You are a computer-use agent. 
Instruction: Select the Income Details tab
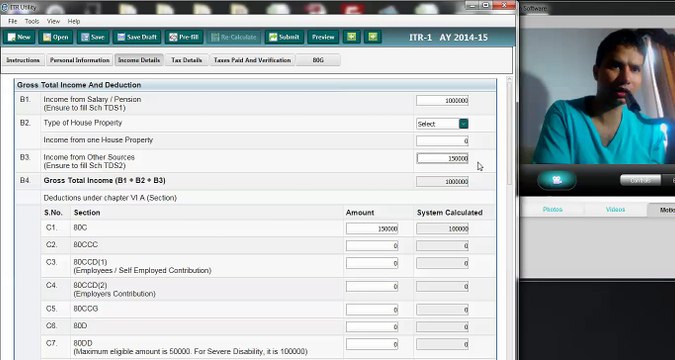139,60
